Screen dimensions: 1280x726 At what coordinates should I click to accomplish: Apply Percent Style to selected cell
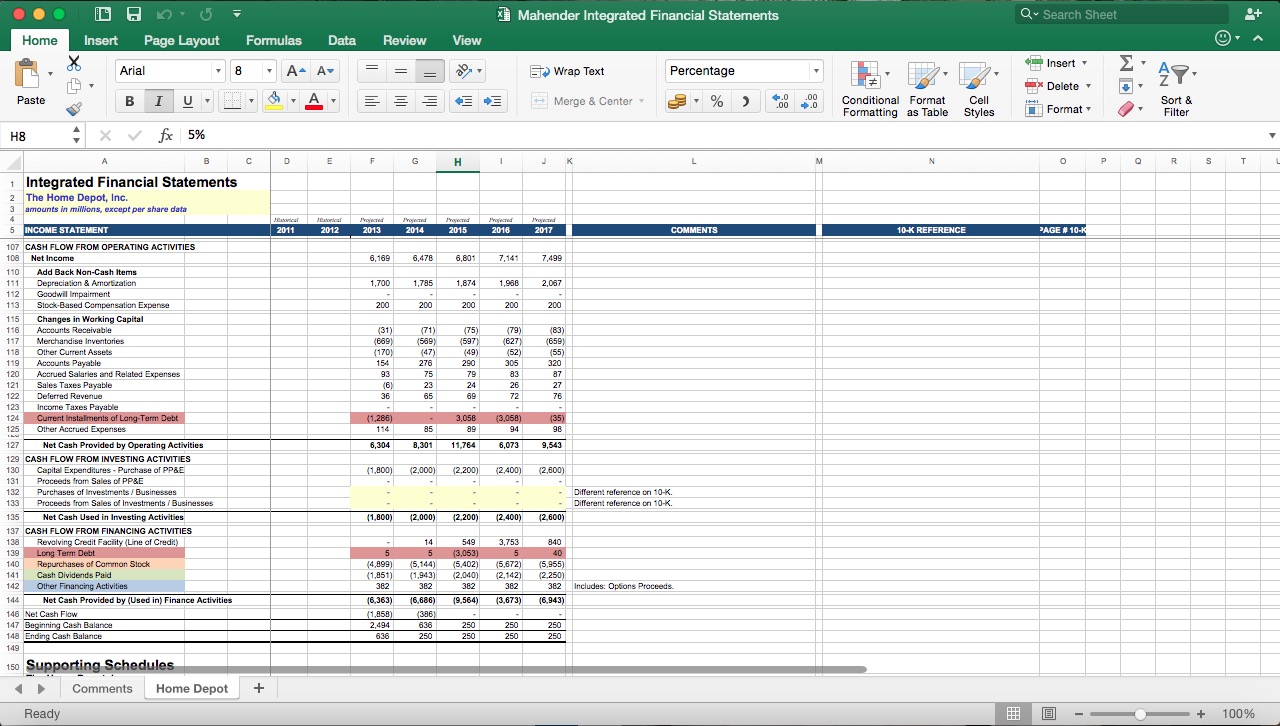pos(716,101)
